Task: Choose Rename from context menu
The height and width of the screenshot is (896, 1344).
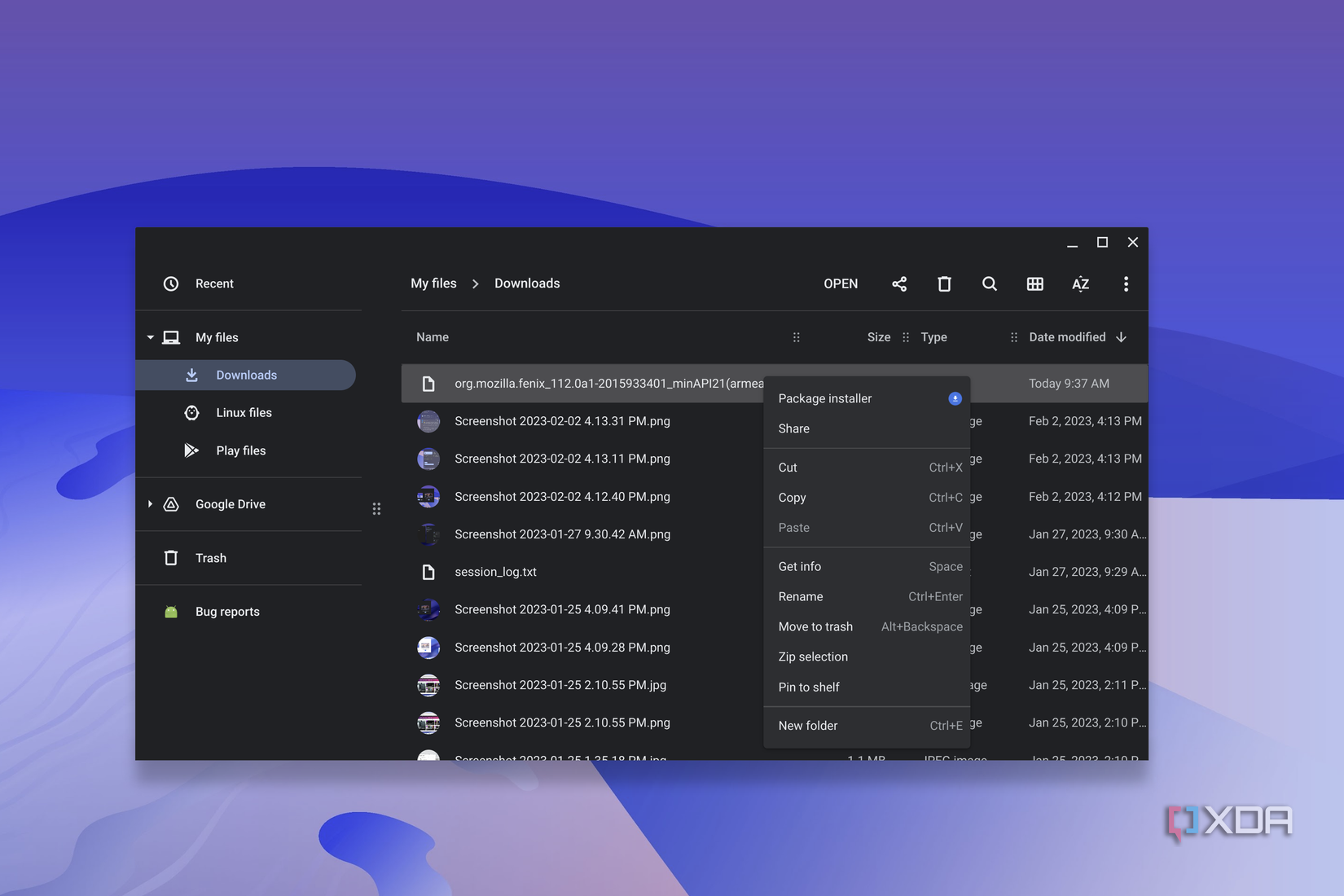Action: [x=867, y=596]
